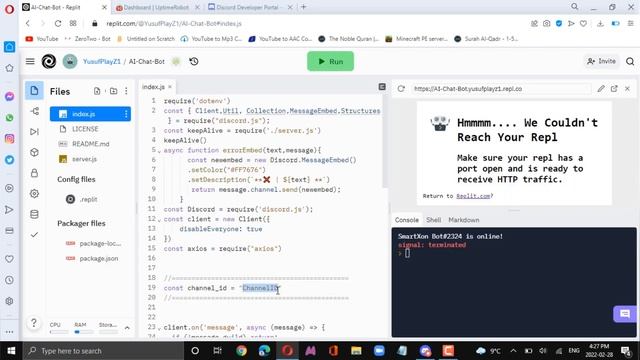Reload the browser page
This screenshot has width=640, height=360.
(58, 24)
